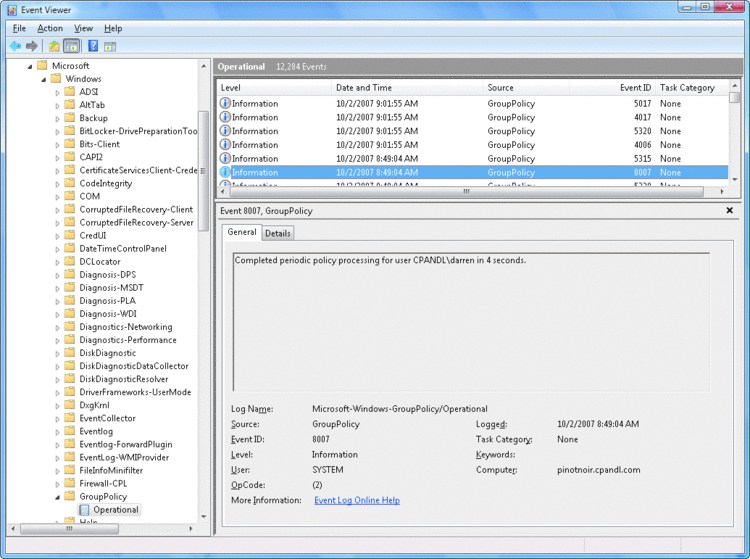The width and height of the screenshot is (750, 559).
Task: Click the info icon of event 4006
Action: pos(225,145)
